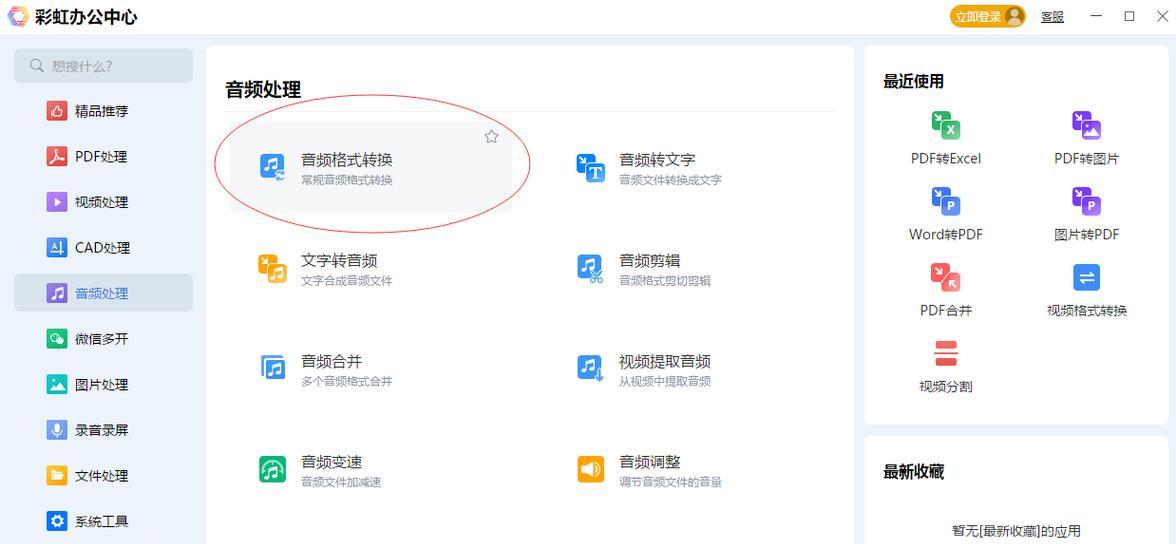Open 微信多开 in the sidebar

104,339
